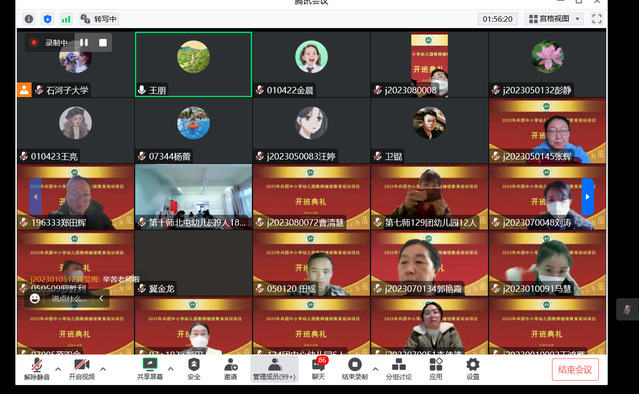
Task: Turn on camera via 开启视频
Action: click(x=82, y=369)
